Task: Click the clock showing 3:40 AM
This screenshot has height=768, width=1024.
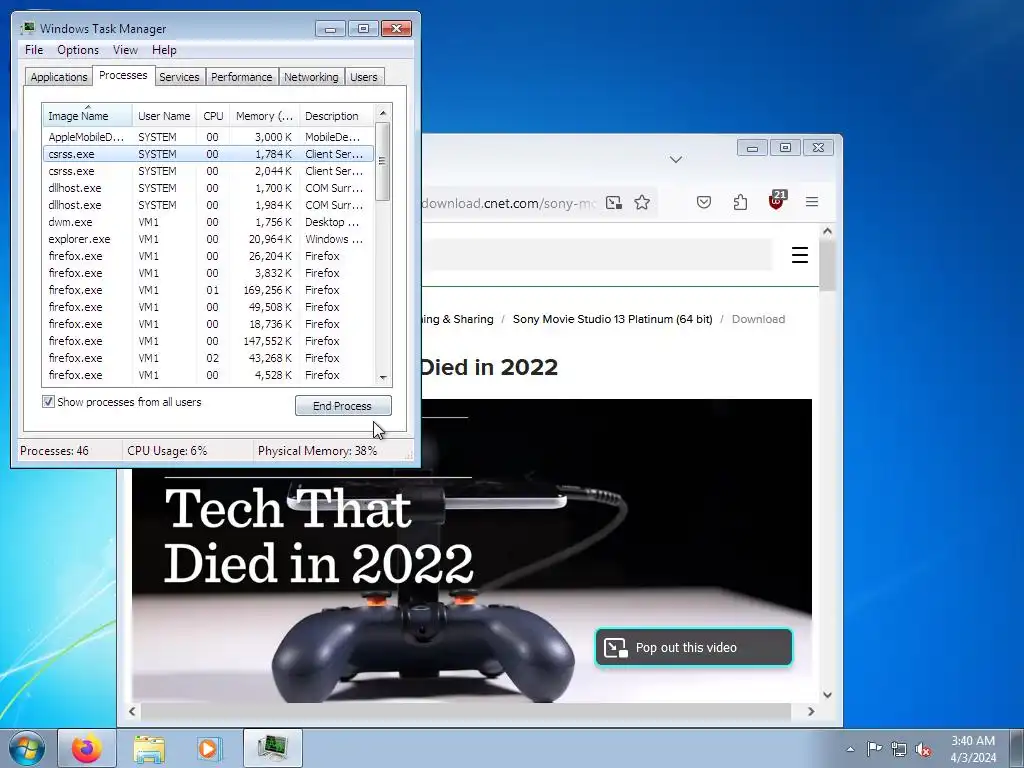Action: (973, 749)
